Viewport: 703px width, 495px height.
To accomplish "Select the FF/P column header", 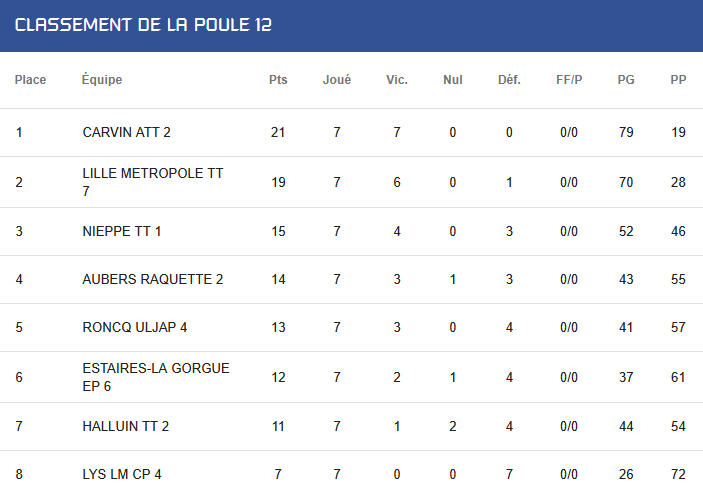I will 569,80.
